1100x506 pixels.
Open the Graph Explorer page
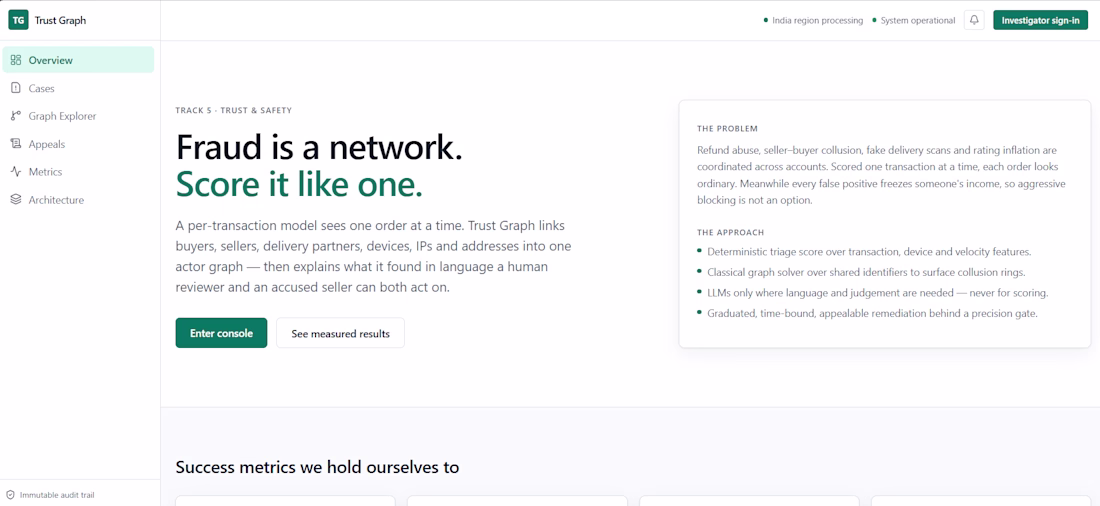[78, 116]
